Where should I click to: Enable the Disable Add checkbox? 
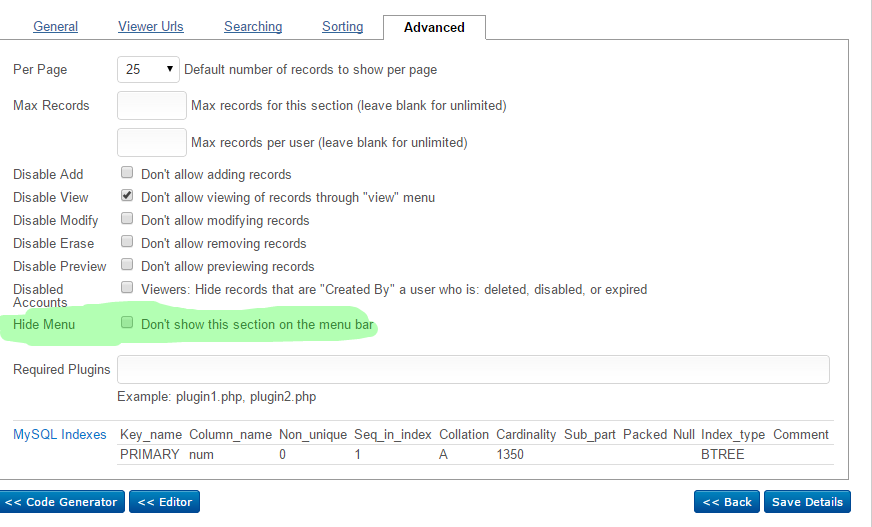127,173
